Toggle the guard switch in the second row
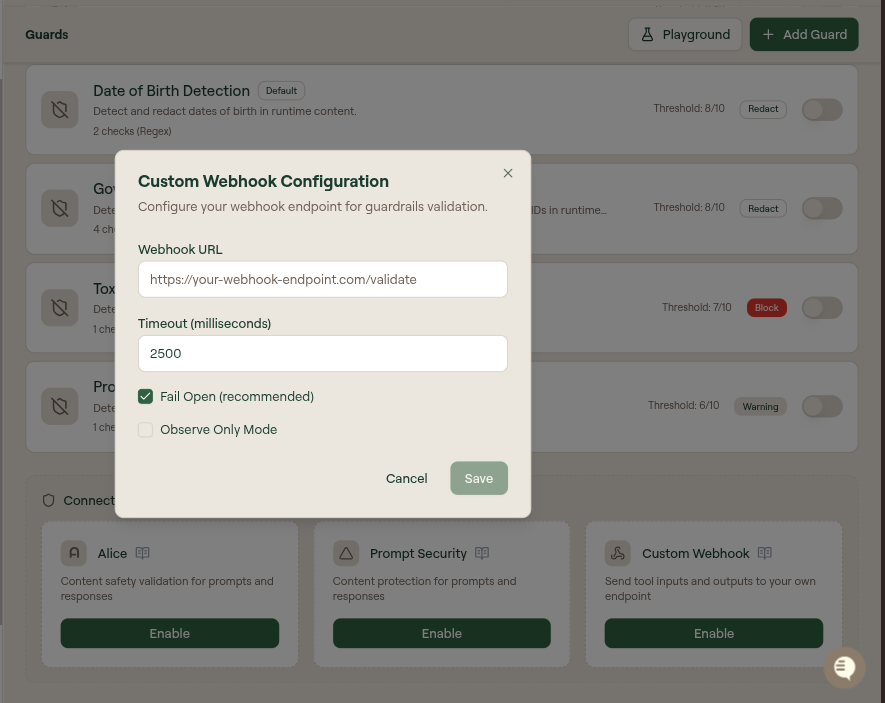885x703 pixels. click(x=822, y=208)
